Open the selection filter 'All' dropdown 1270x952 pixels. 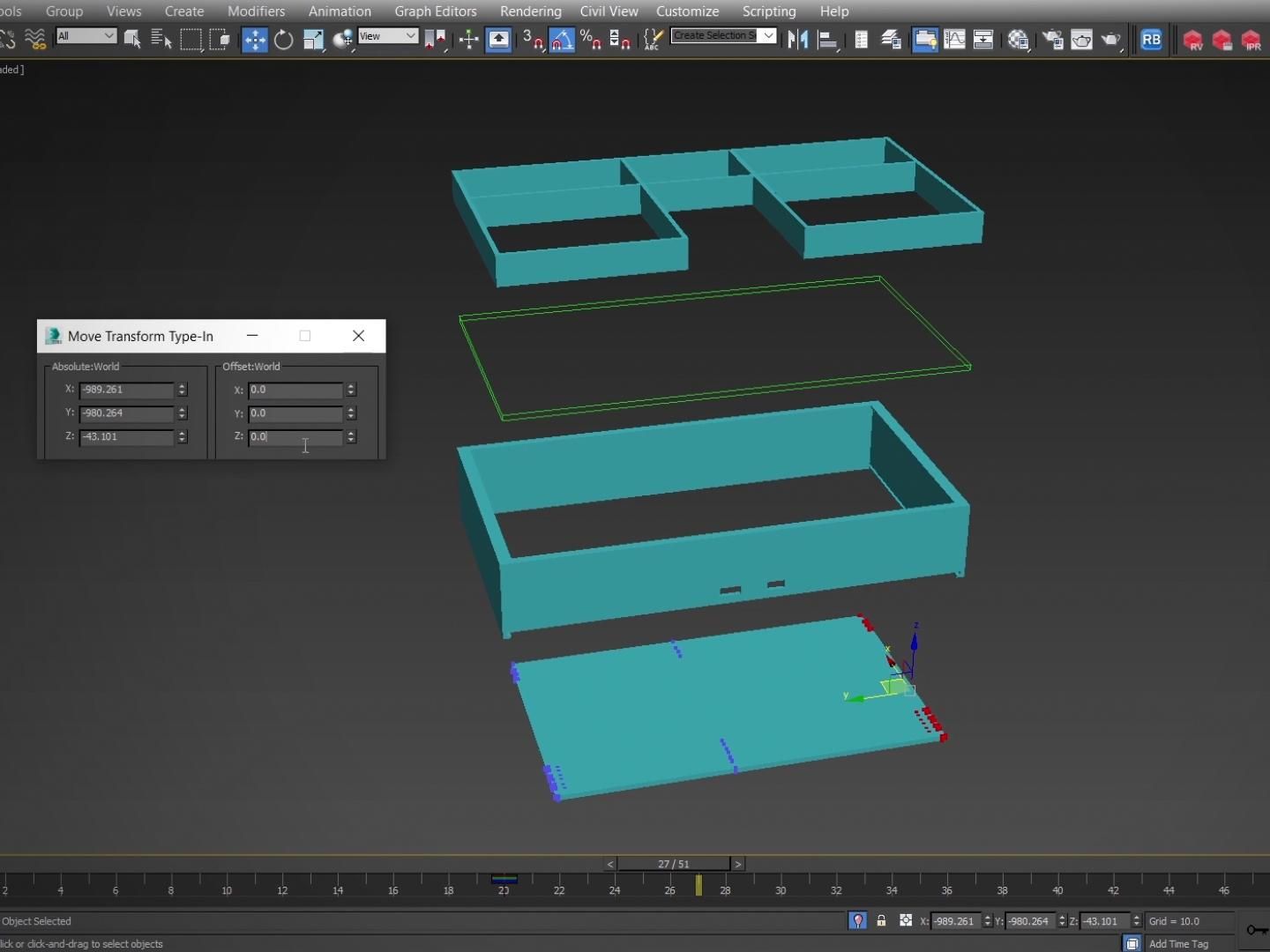pyautogui.click(x=86, y=36)
